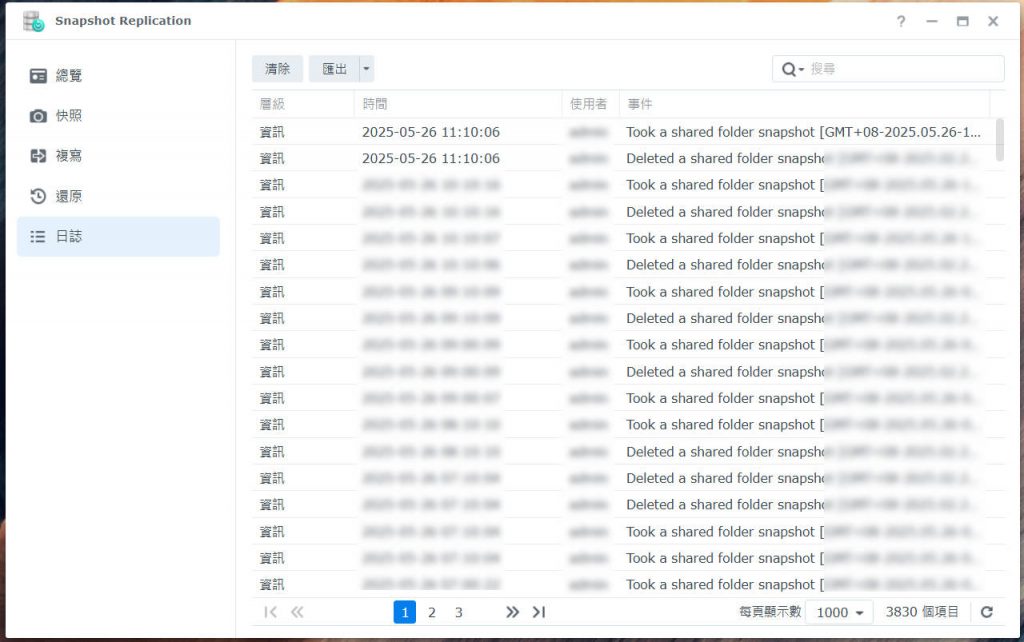Click the 清除 clear button
Viewport: 1024px width, 642px height.
point(278,69)
